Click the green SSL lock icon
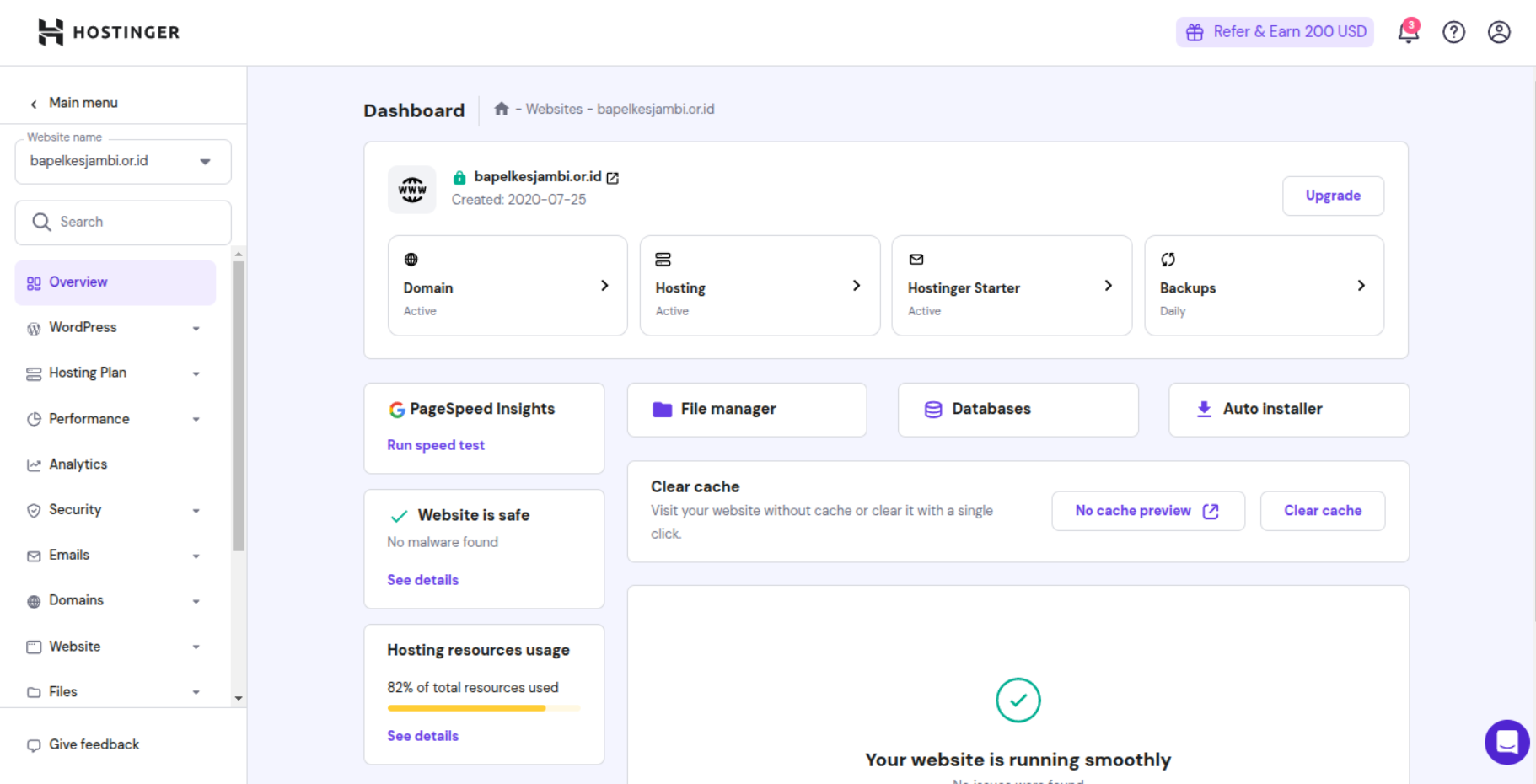 tap(459, 177)
